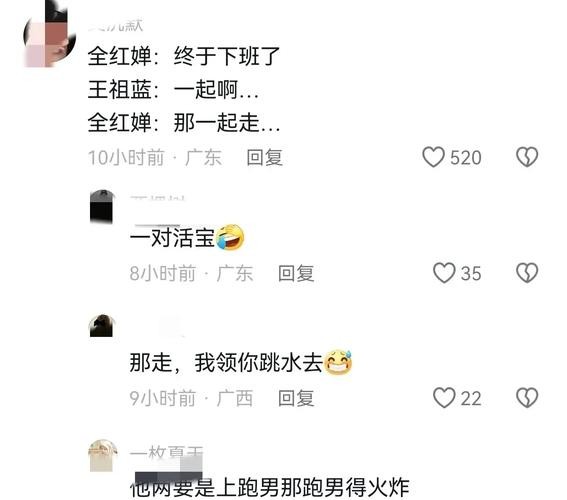
Task: Reply to the 10小时前 广东 comment
Action: pyautogui.click(x=264, y=158)
